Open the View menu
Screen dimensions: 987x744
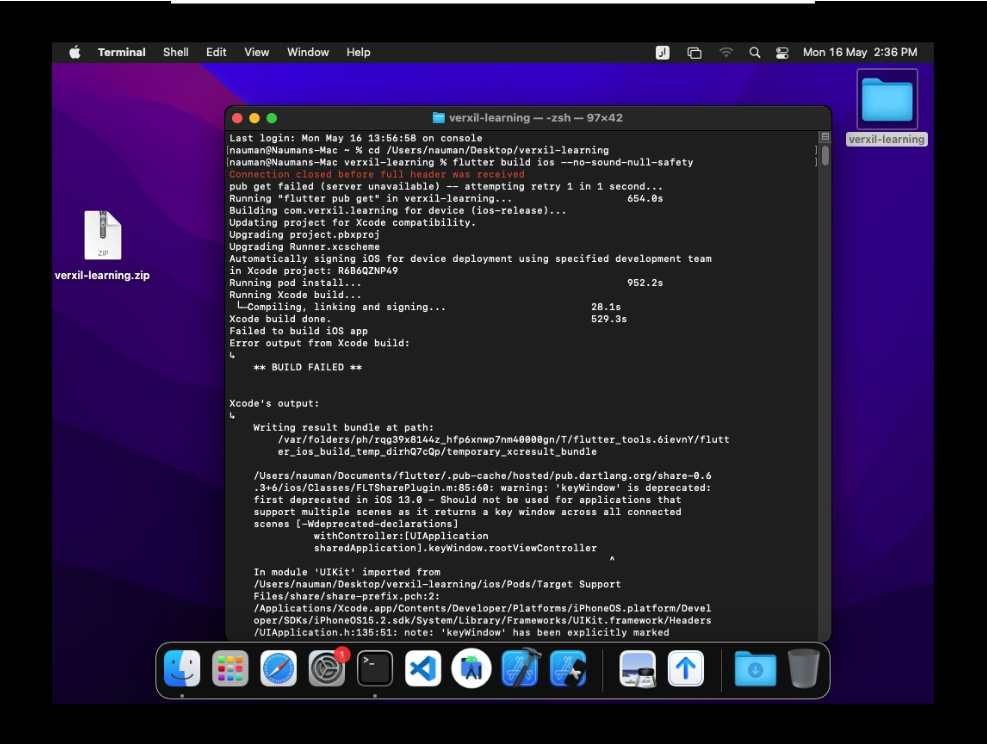tap(256, 52)
